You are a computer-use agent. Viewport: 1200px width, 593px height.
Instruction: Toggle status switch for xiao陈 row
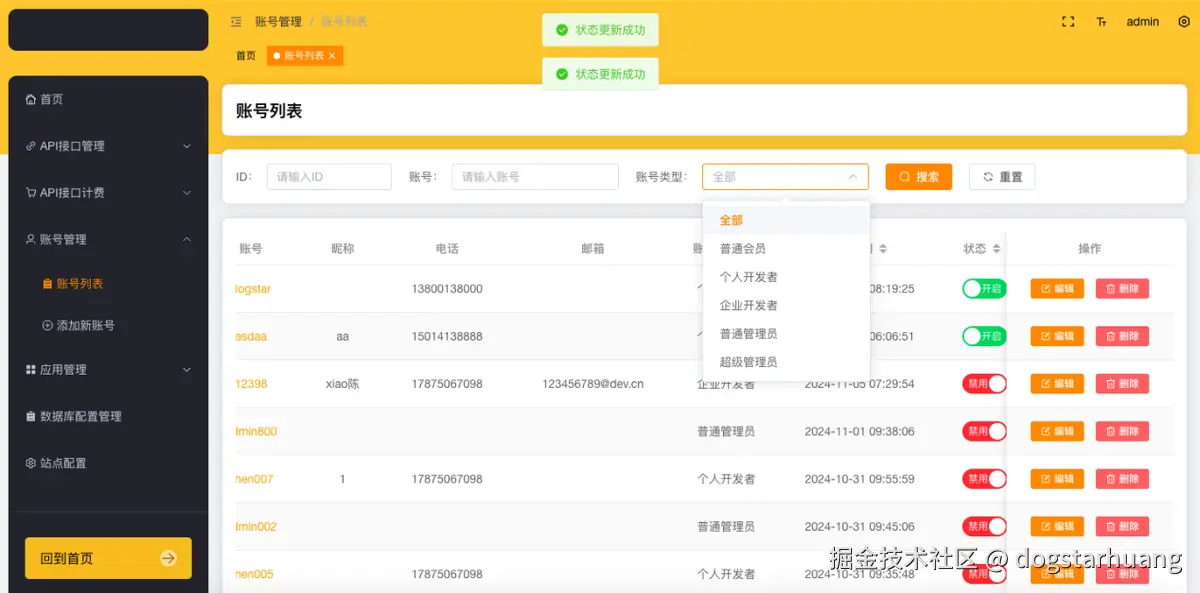(984, 384)
